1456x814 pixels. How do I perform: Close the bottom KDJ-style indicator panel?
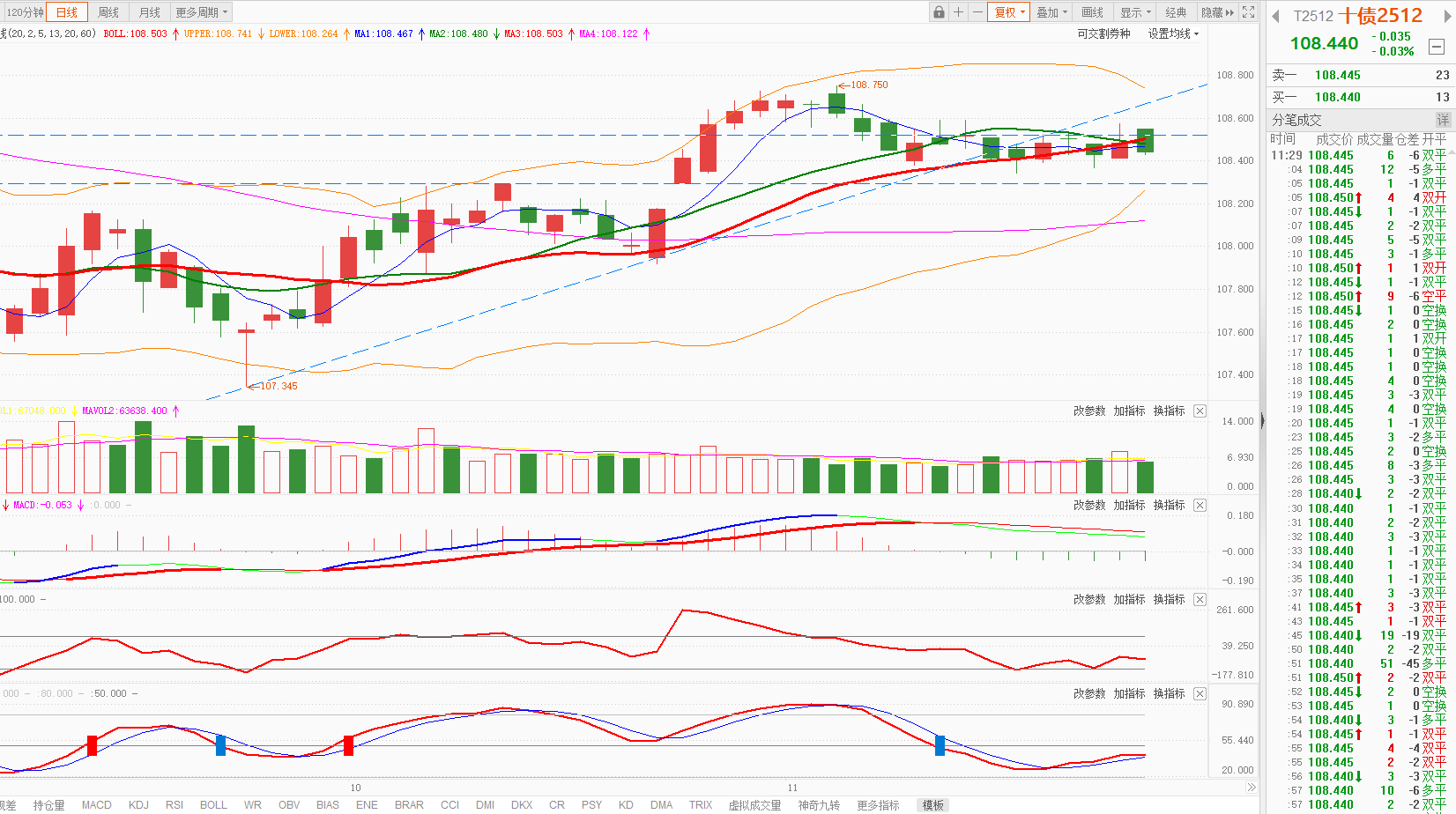coord(1200,693)
